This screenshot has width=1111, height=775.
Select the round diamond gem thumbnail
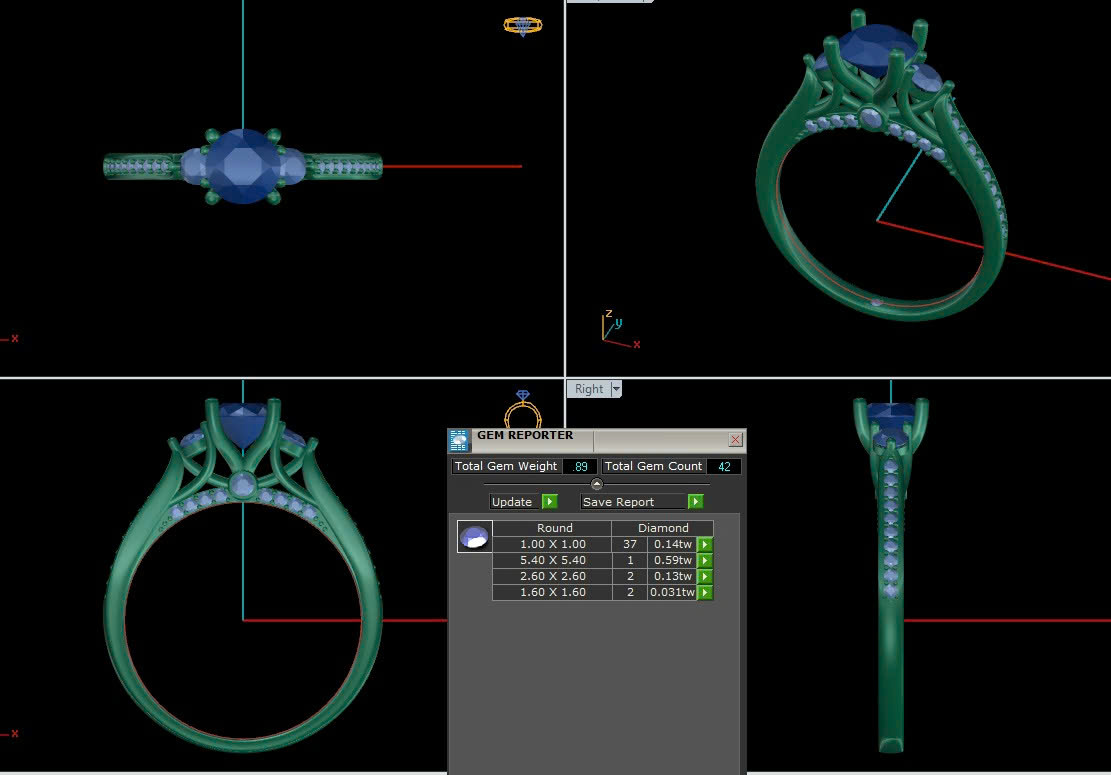pyautogui.click(x=474, y=537)
